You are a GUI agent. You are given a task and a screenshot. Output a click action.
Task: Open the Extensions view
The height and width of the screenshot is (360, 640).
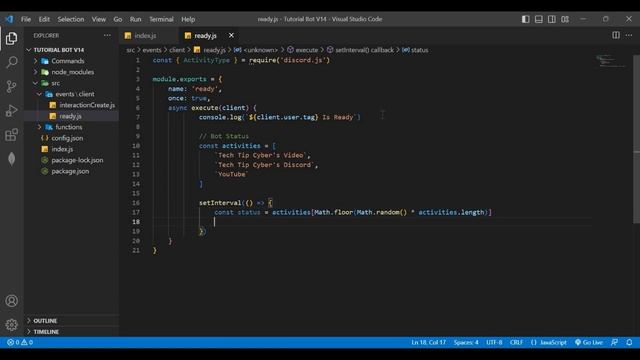coord(11,134)
